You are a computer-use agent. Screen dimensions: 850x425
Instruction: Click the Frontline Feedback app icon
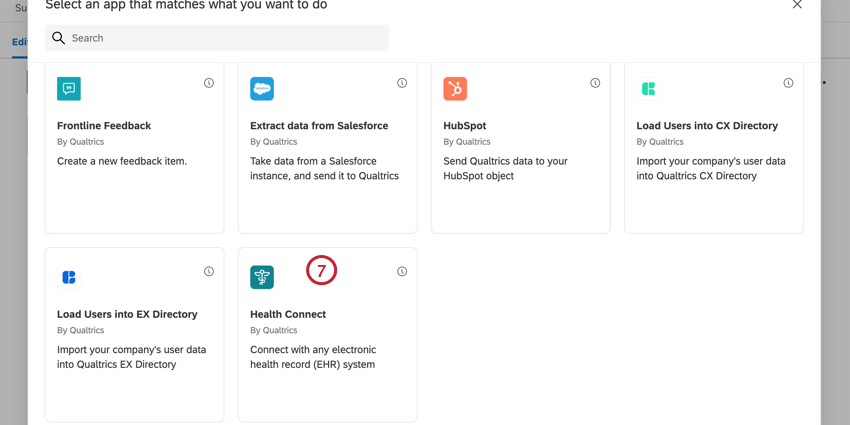point(69,88)
